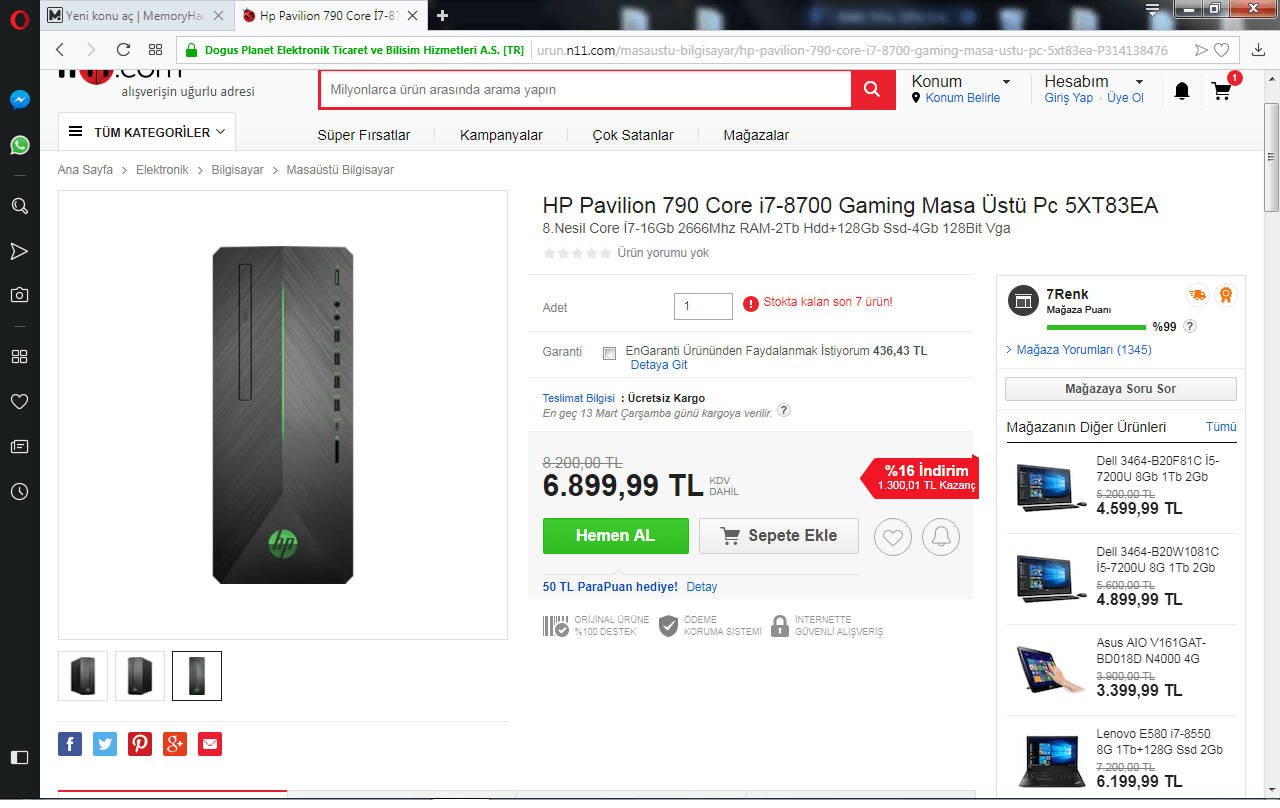Share product on Google Plus
This screenshot has height=808, width=1280.
click(x=175, y=744)
